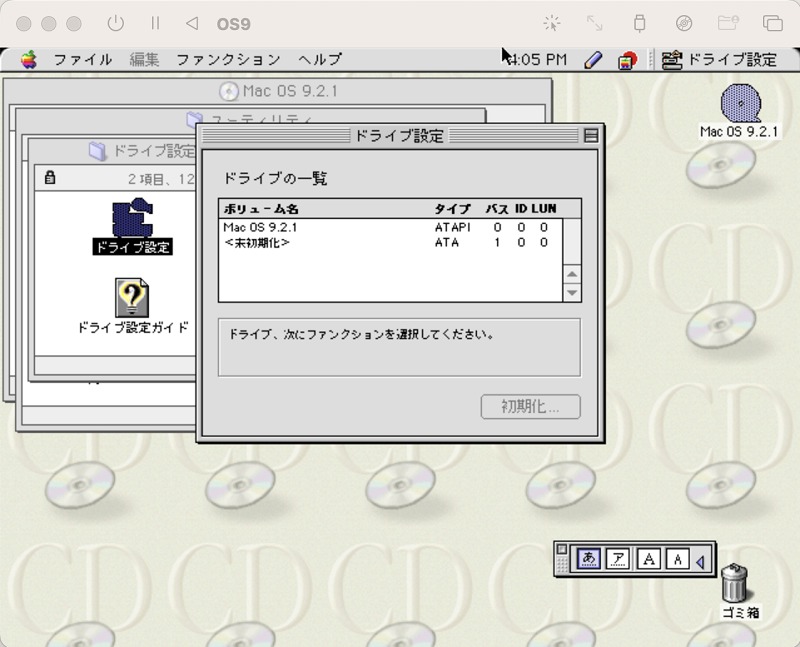Click the input palette close box
800x647 pixels.
561,549
